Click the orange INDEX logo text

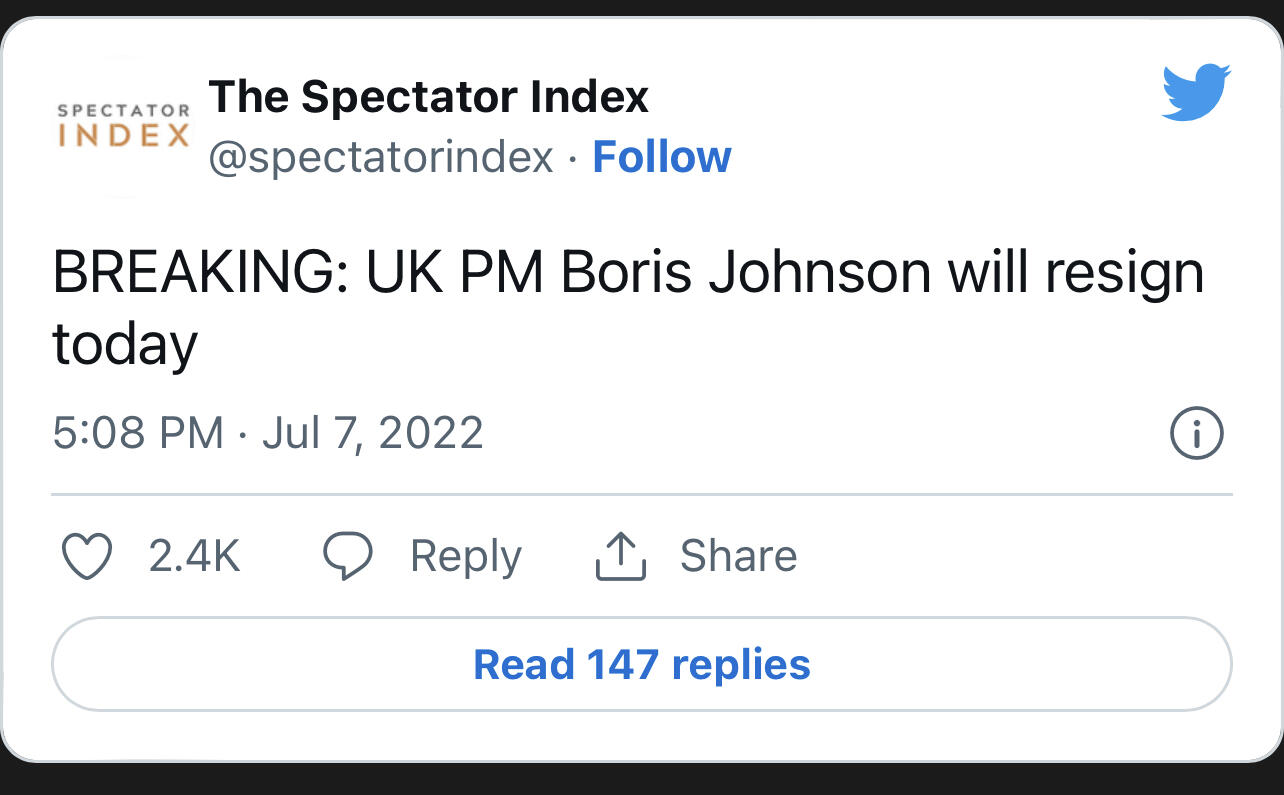123,136
